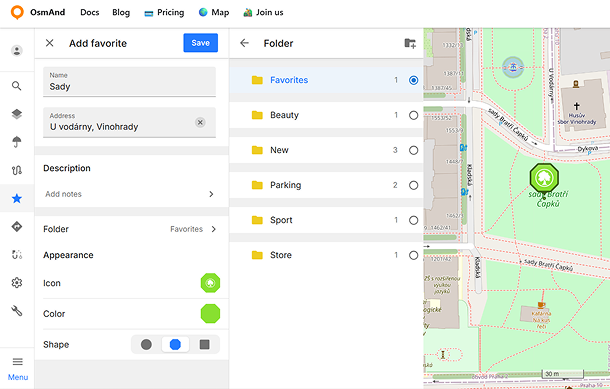The width and height of the screenshot is (610, 389).
Task: Open Map in top navigation
Action: click(214, 12)
